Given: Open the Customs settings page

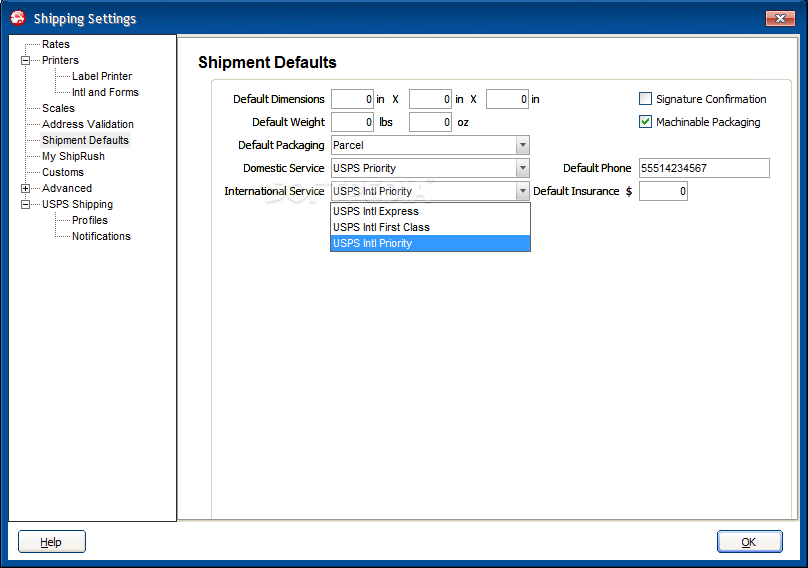Looking at the screenshot, I should [63, 172].
